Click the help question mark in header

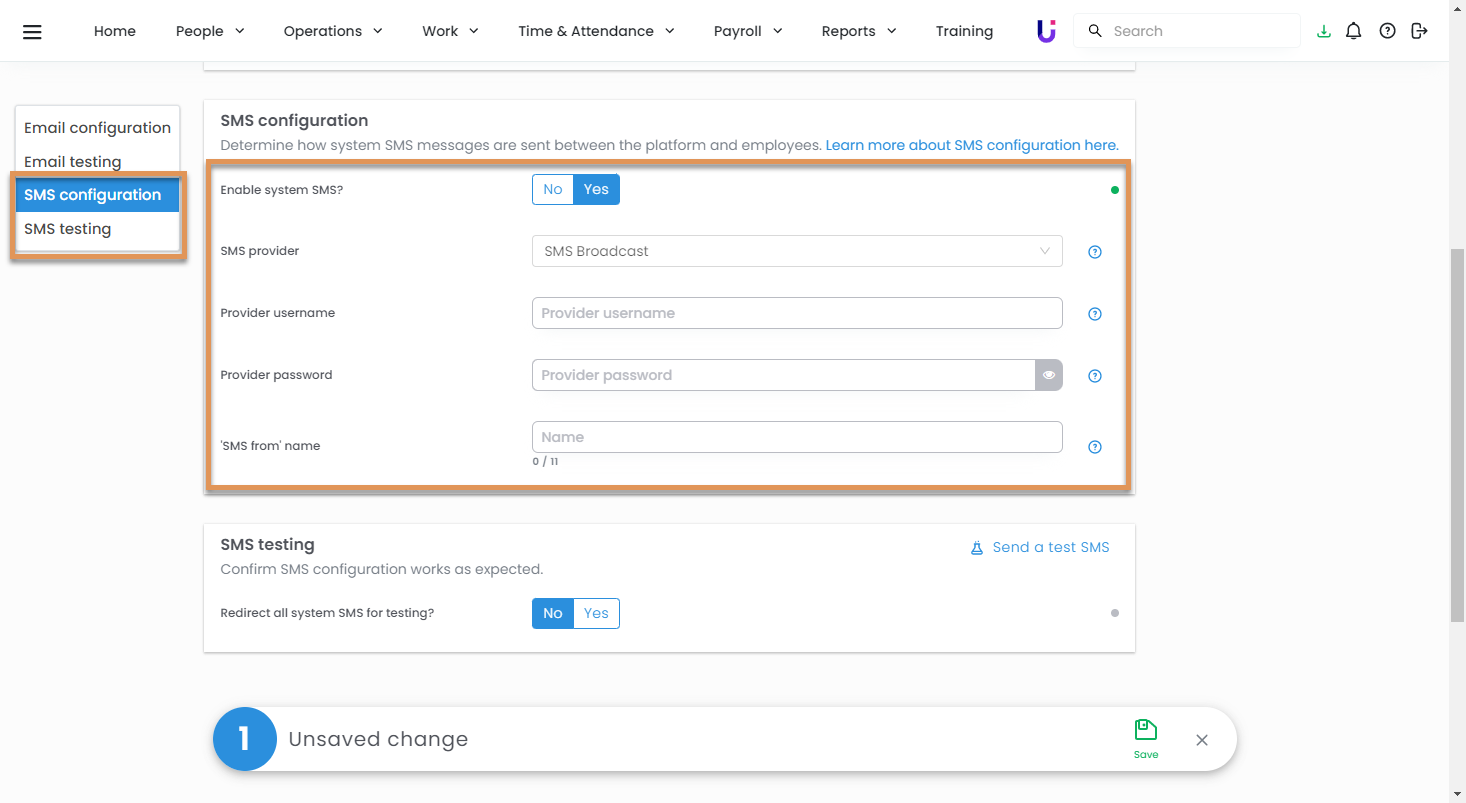[1387, 31]
